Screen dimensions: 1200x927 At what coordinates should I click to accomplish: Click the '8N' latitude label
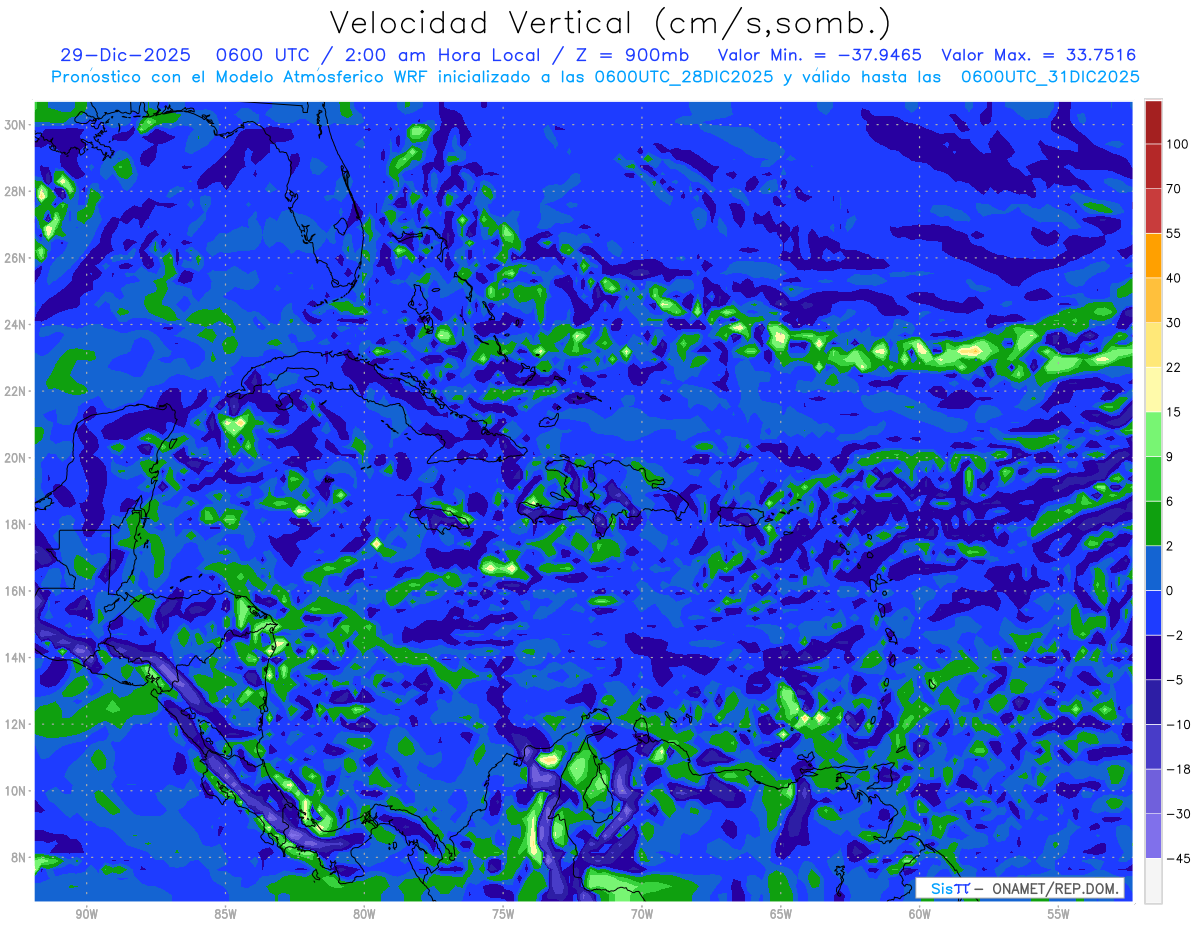(20, 857)
